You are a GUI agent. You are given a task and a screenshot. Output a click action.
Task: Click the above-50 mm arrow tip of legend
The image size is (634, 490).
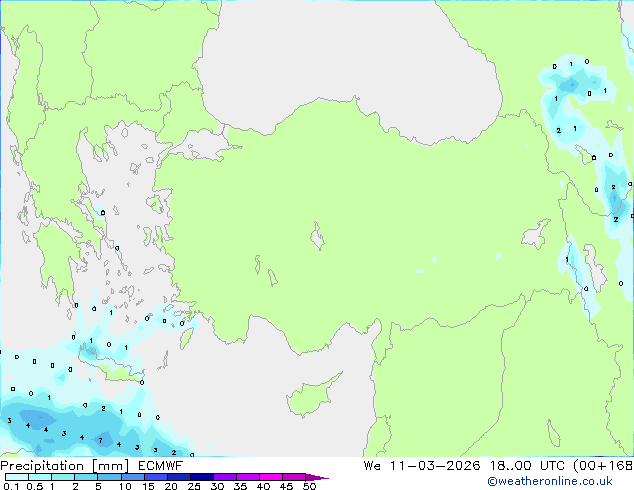tap(317, 477)
